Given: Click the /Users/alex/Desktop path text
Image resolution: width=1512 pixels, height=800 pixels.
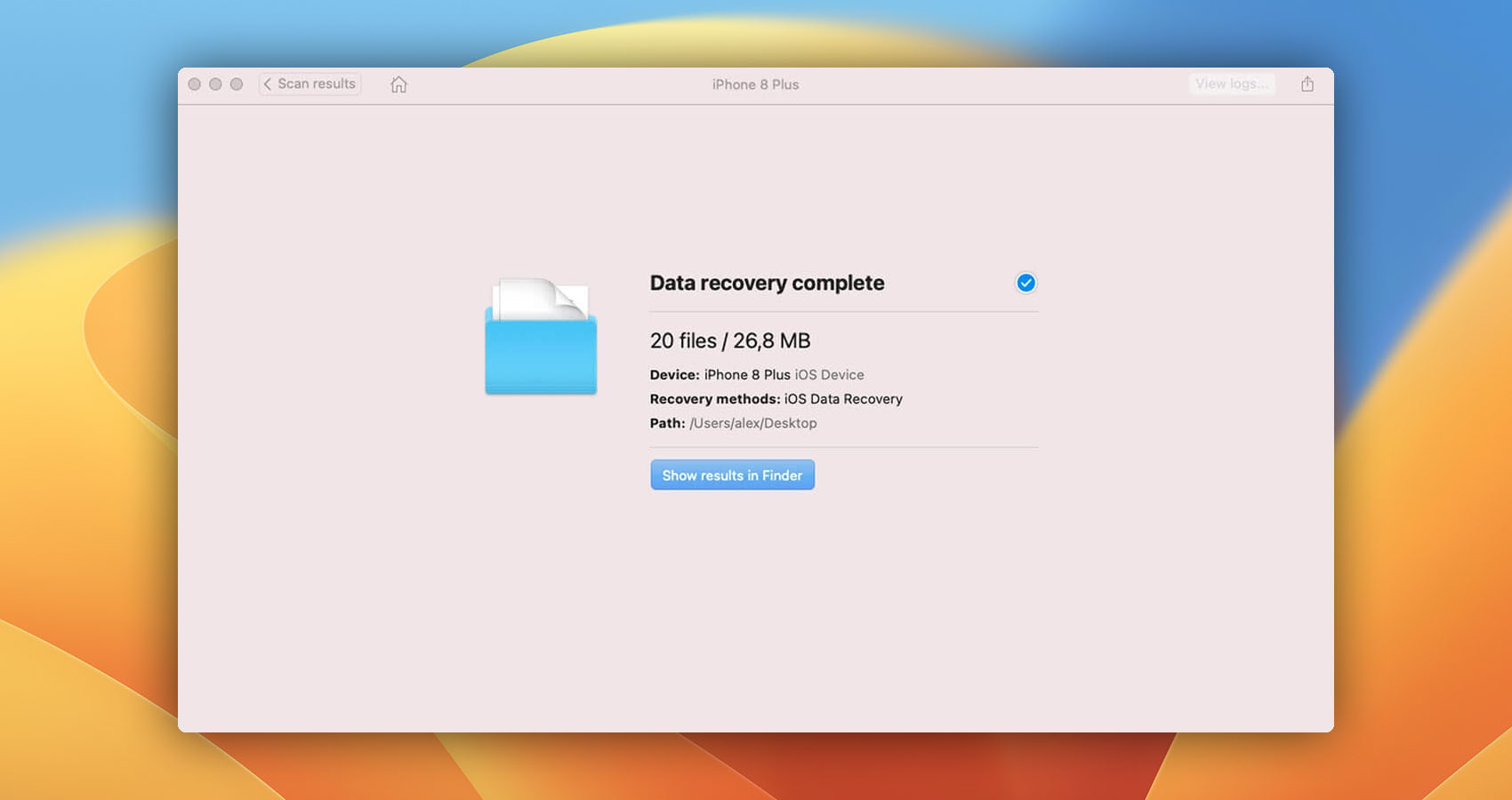Looking at the screenshot, I should click(x=752, y=423).
